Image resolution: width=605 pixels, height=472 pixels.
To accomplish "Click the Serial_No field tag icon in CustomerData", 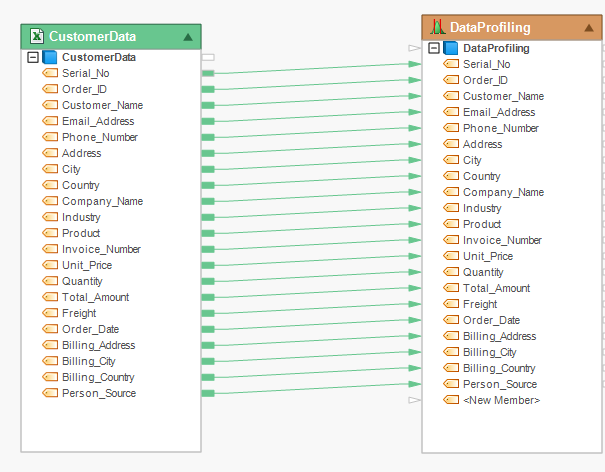I will 50,73.
